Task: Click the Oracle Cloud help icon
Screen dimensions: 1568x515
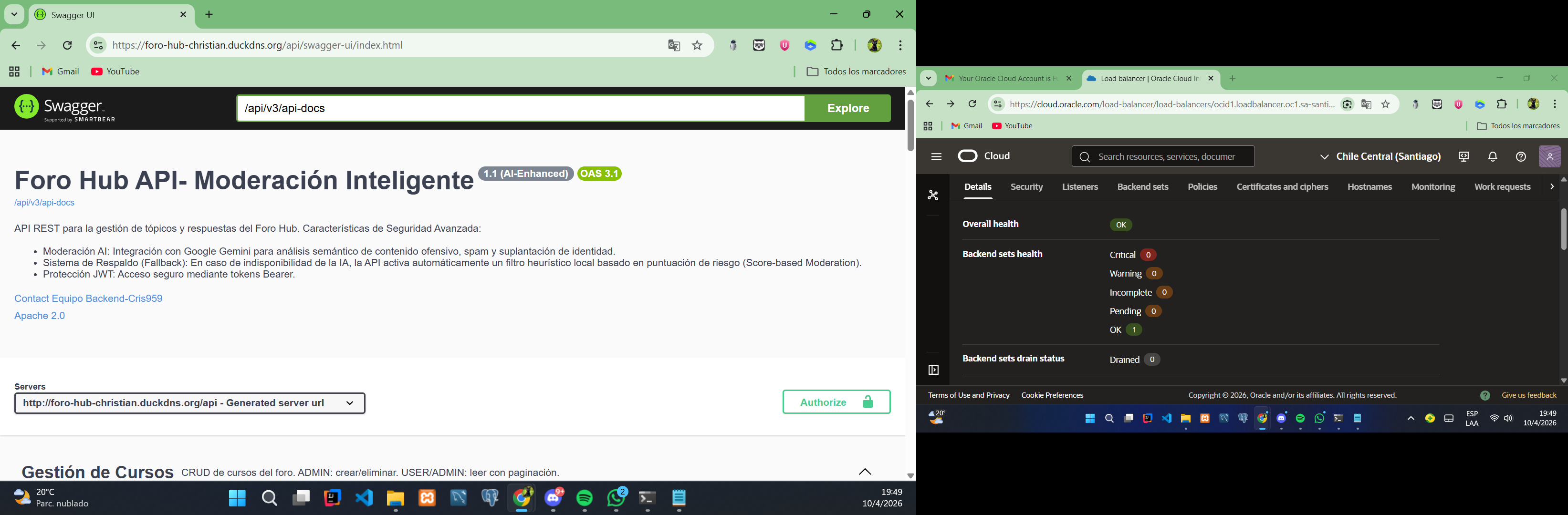Action: [1521, 157]
